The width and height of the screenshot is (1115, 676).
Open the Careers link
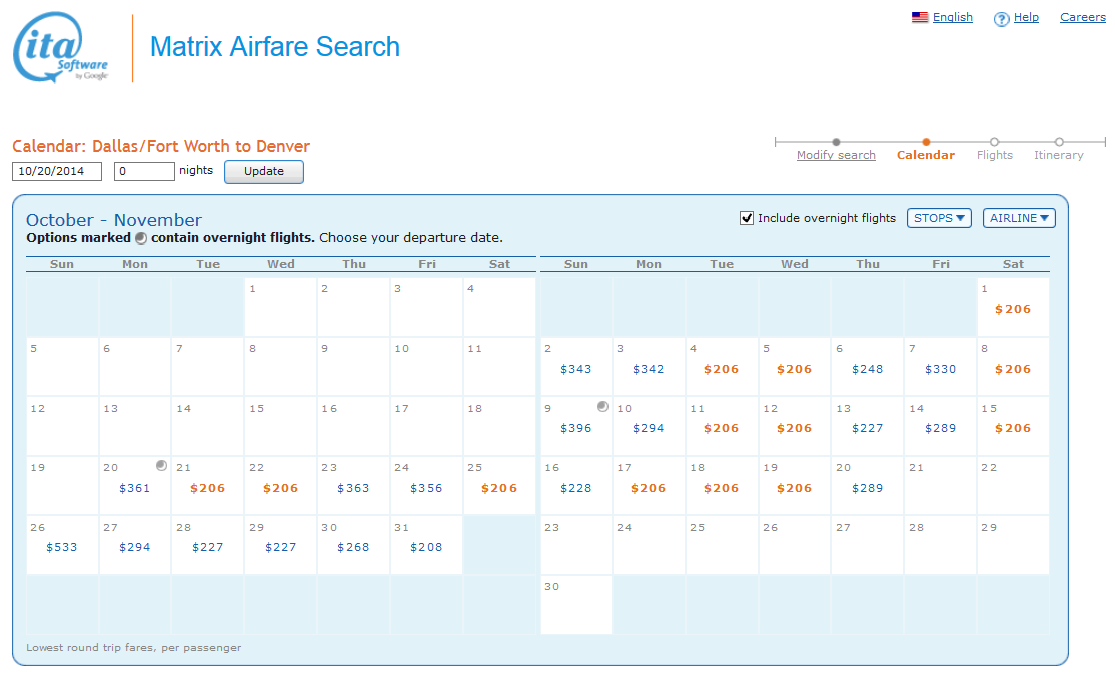[x=1082, y=17]
